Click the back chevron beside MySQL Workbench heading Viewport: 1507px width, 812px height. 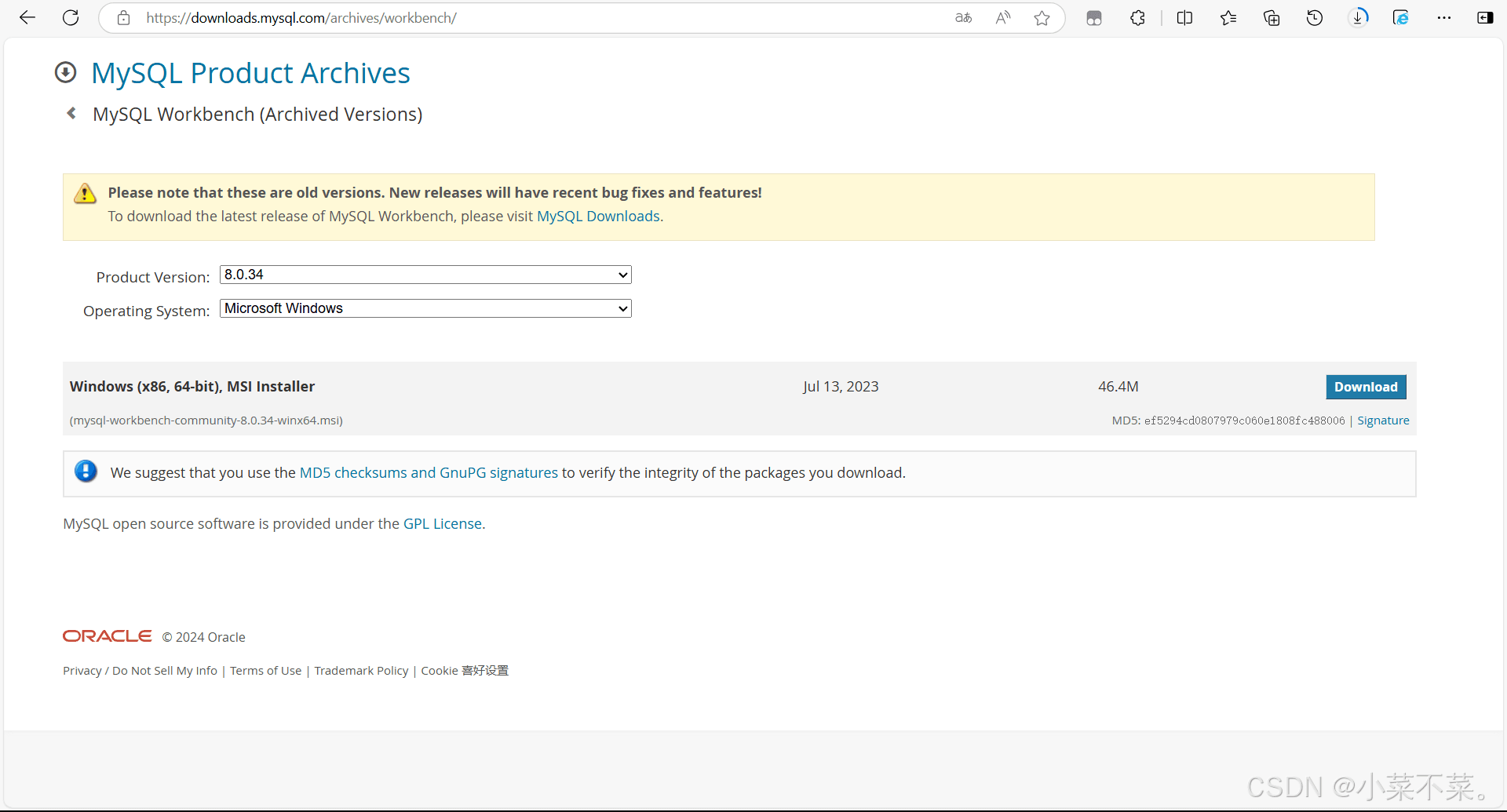pyautogui.click(x=71, y=114)
